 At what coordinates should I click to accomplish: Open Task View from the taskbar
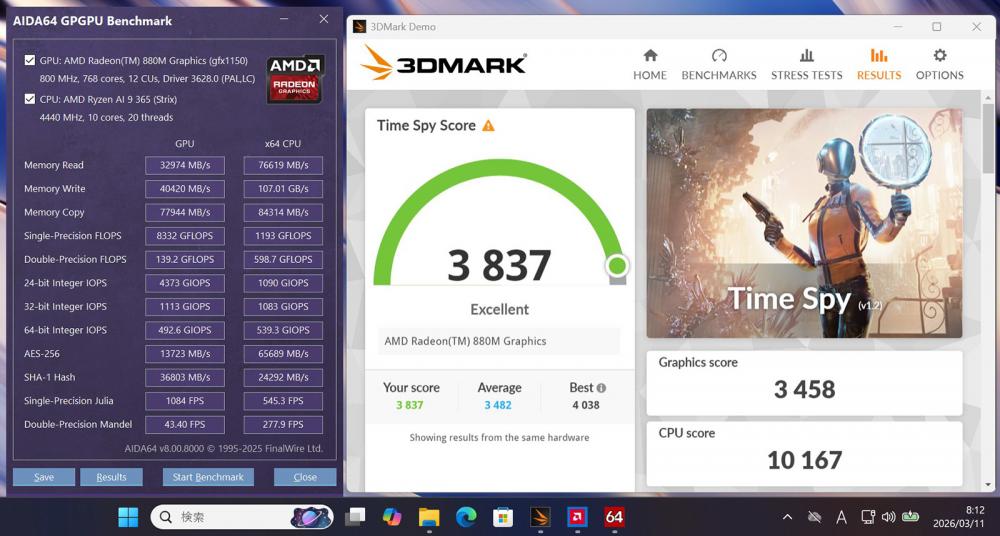pos(355,516)
